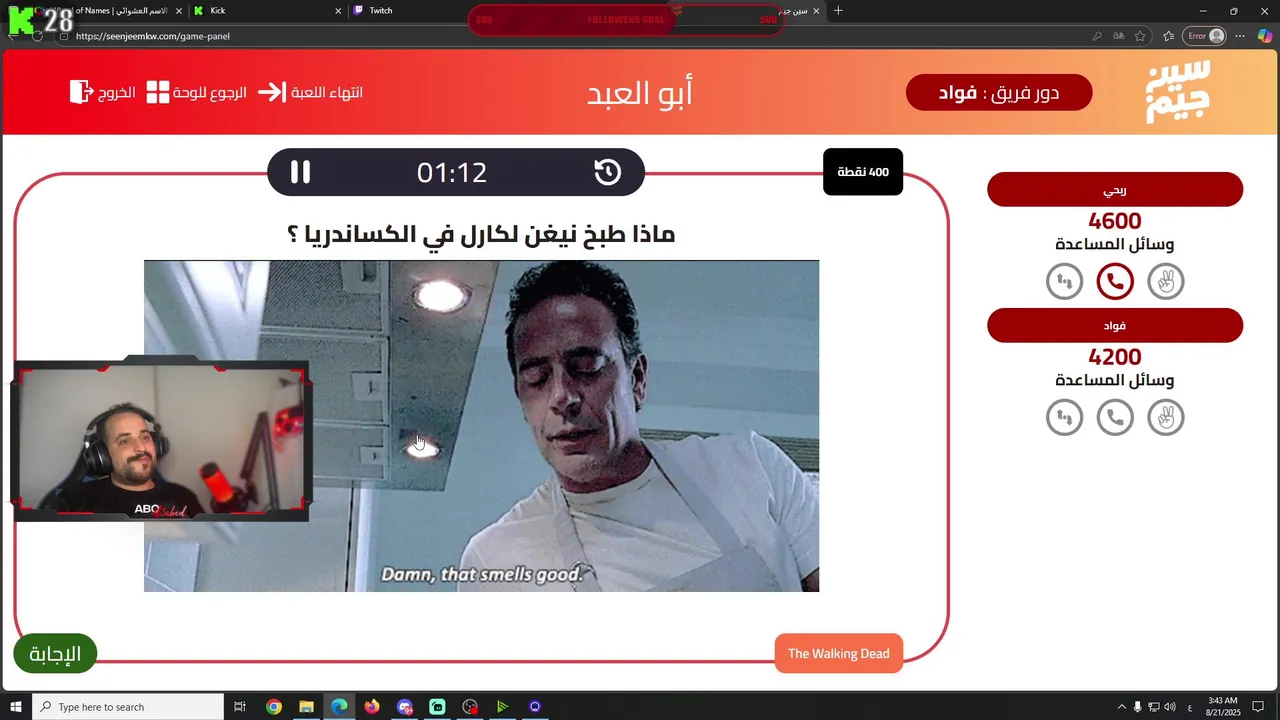Reveal the answer with الإجابة button

tap(55, 654)
